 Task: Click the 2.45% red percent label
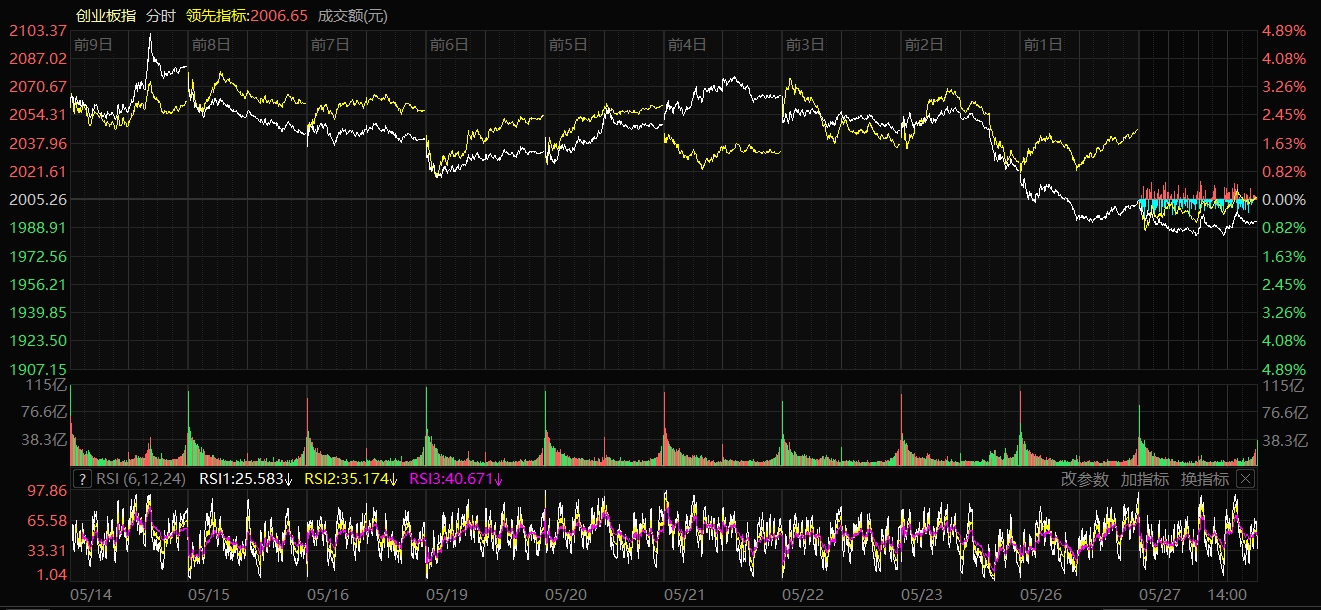click(x=1284, y=115)
